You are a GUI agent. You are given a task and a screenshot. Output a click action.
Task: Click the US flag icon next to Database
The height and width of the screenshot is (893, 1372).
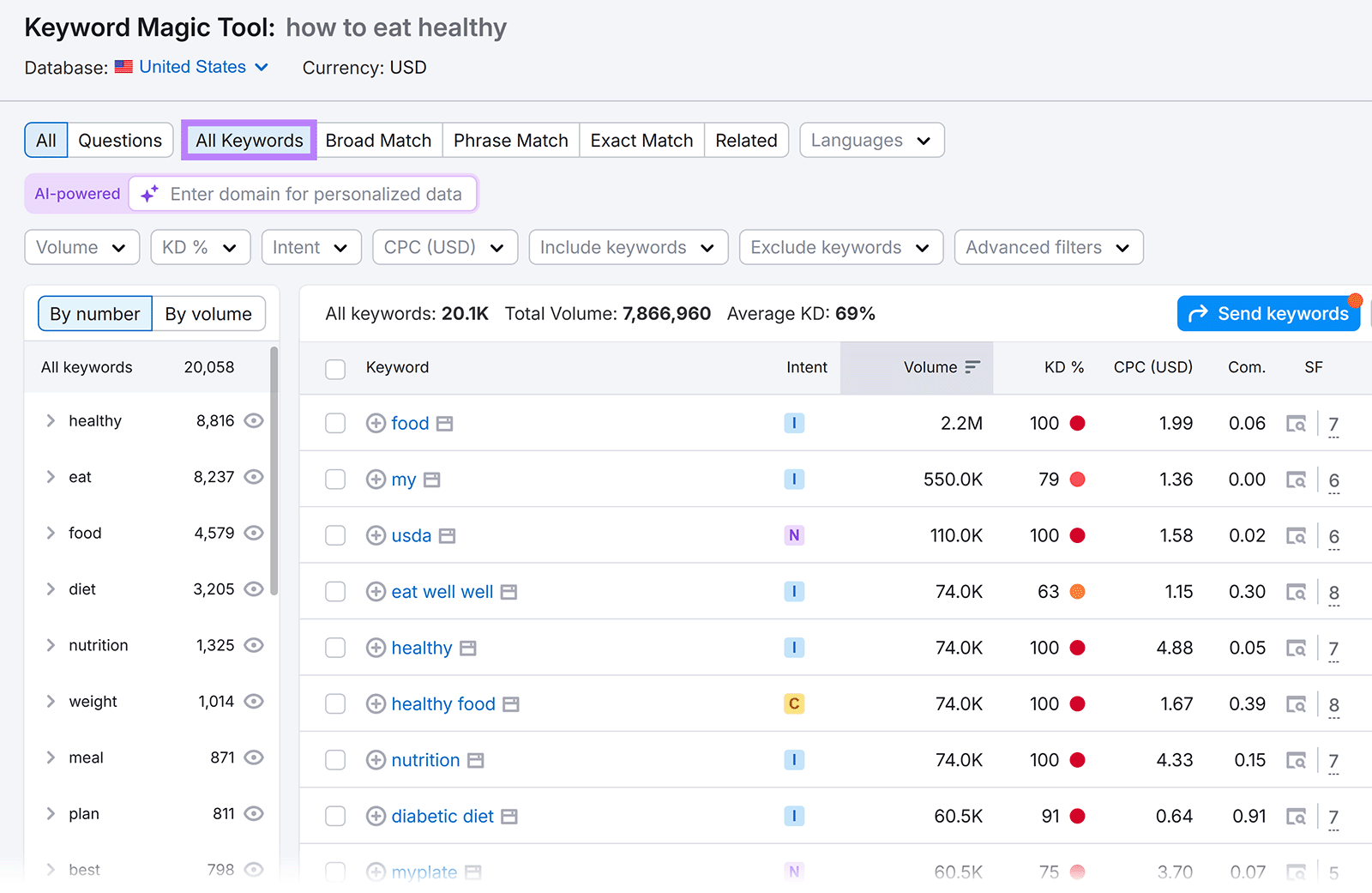(123, 66)
